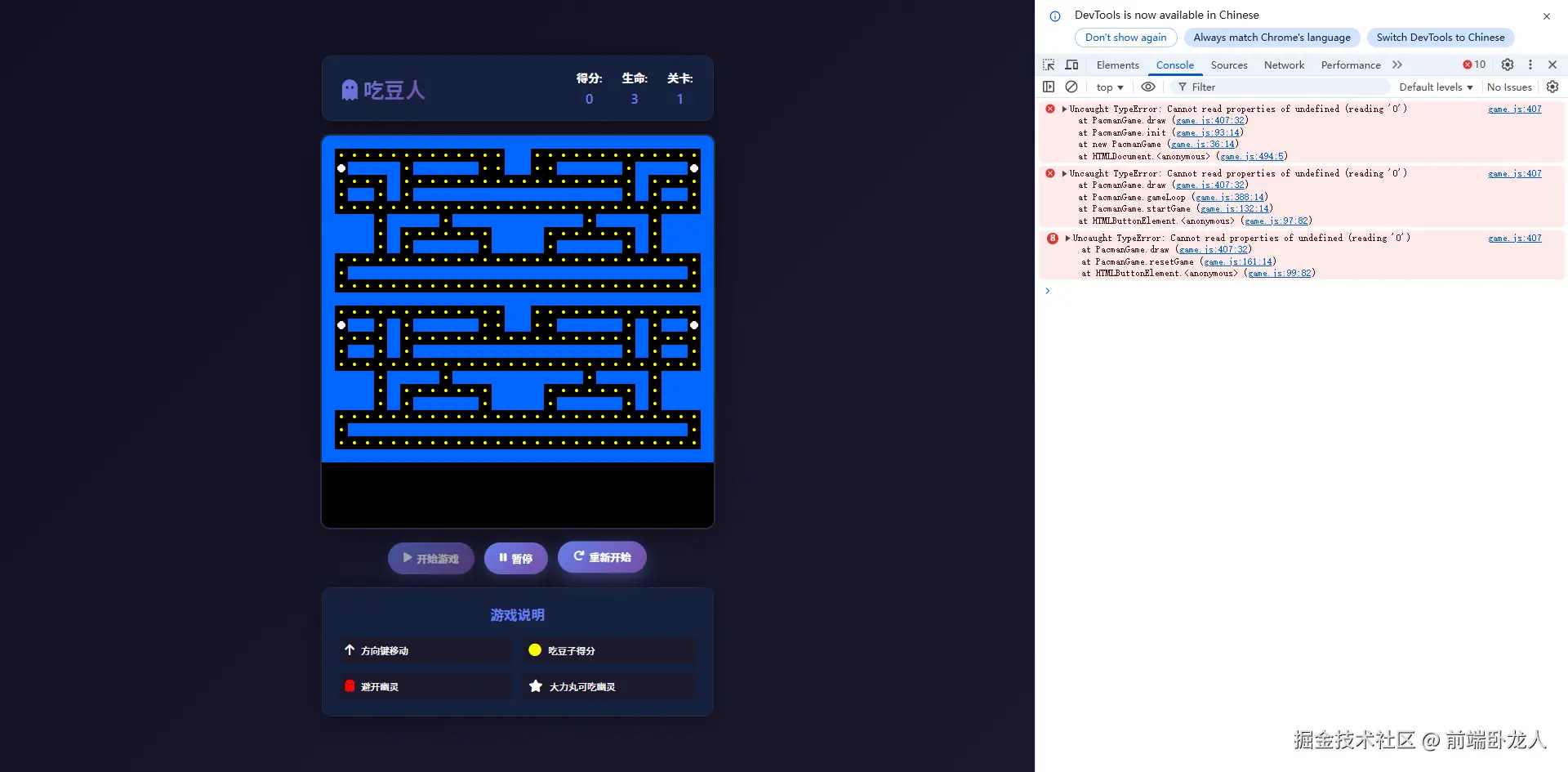Click the up-arrow icon in instructions
Screen dimensions: 1568x772
pos(350,650)
